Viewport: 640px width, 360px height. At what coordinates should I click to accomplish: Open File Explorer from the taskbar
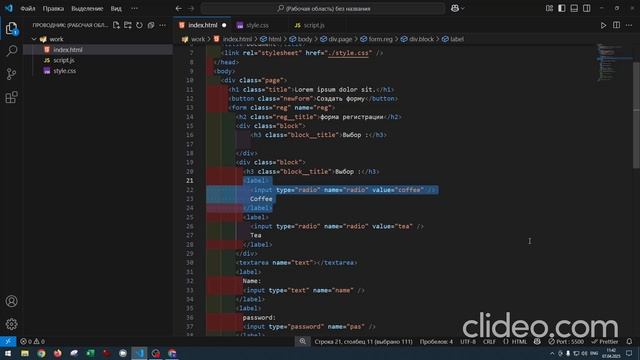pyautogui.click(x=25, y=353)
